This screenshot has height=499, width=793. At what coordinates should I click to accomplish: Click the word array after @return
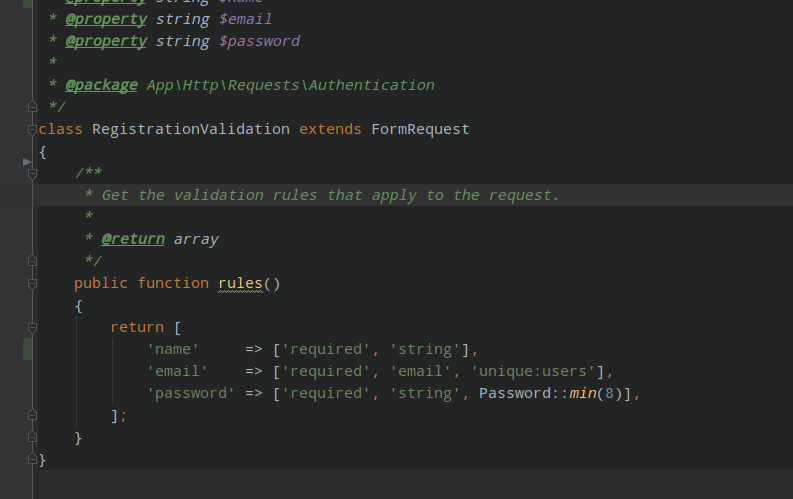point(196,239)
